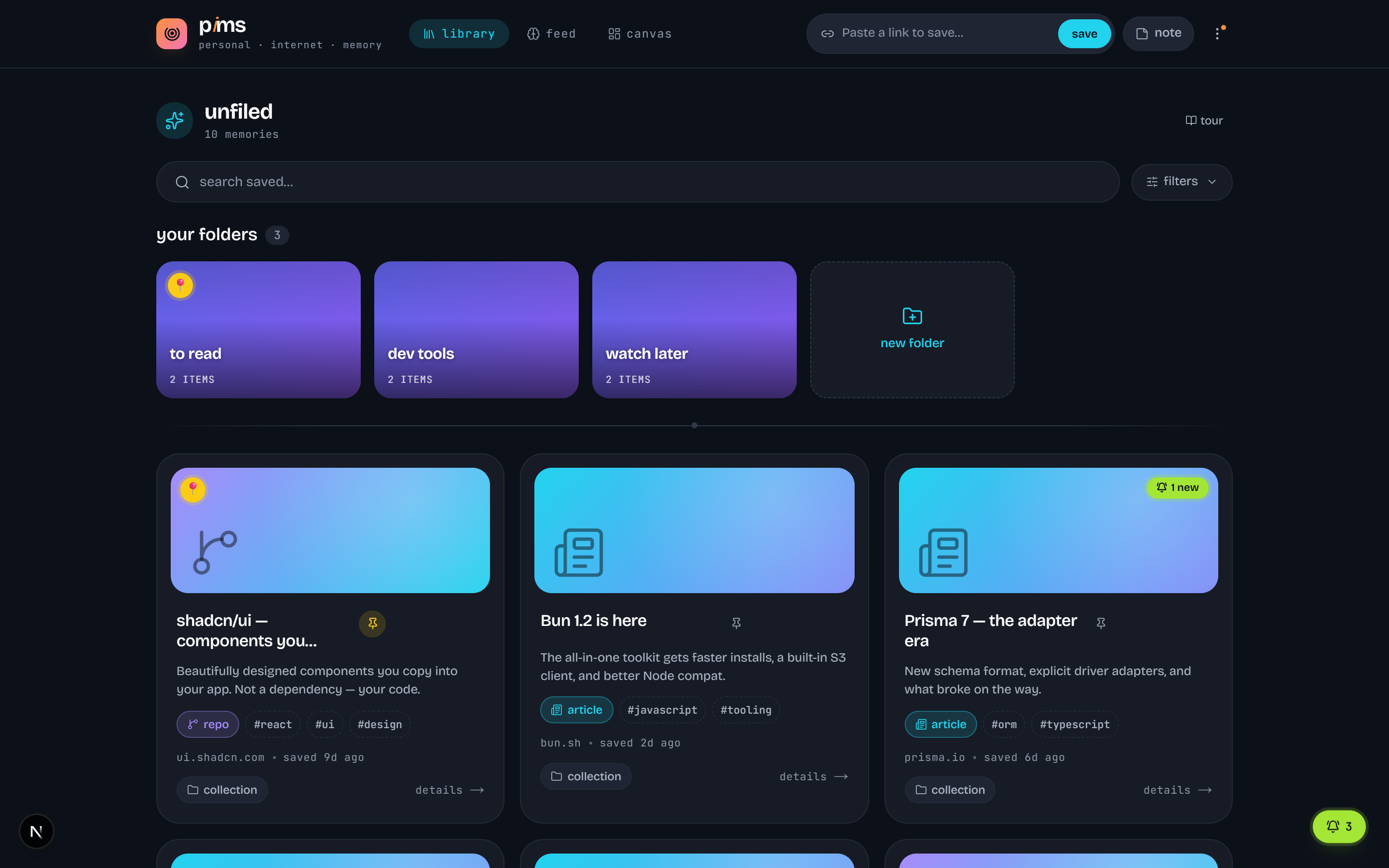
Task: Open collection picker on Prisma 7 card
Action: point(950,790)
